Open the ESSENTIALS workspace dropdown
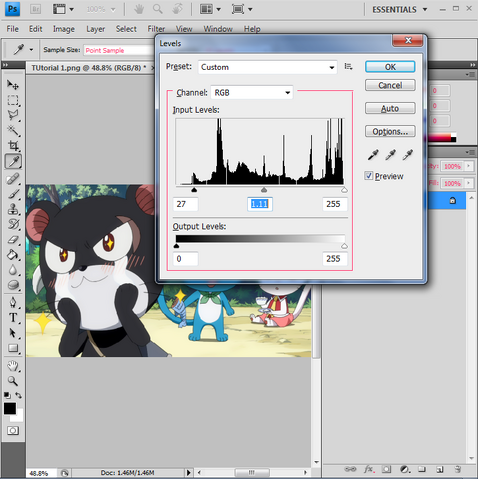 400,9
